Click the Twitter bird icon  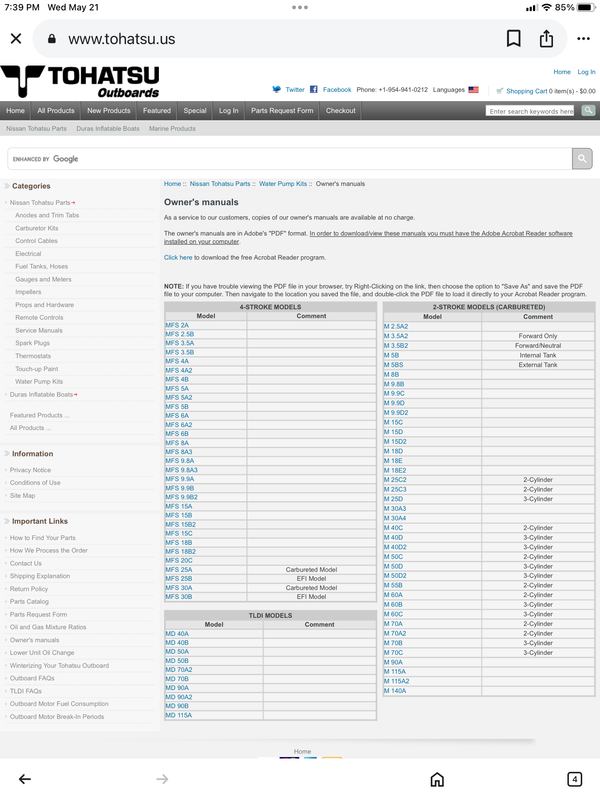[x=277, y=89]
